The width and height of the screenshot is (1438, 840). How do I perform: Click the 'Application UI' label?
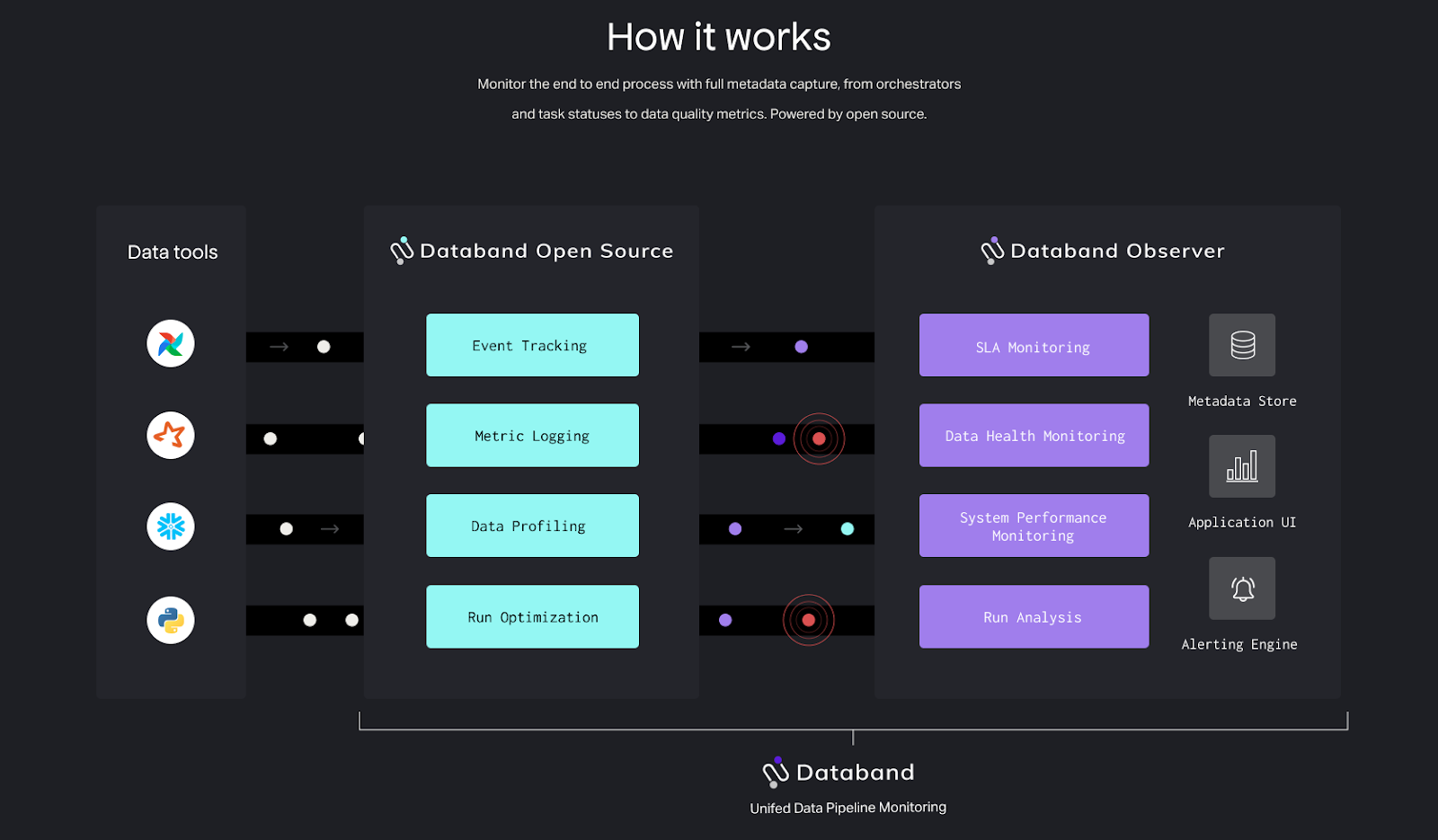[1242, 523]
